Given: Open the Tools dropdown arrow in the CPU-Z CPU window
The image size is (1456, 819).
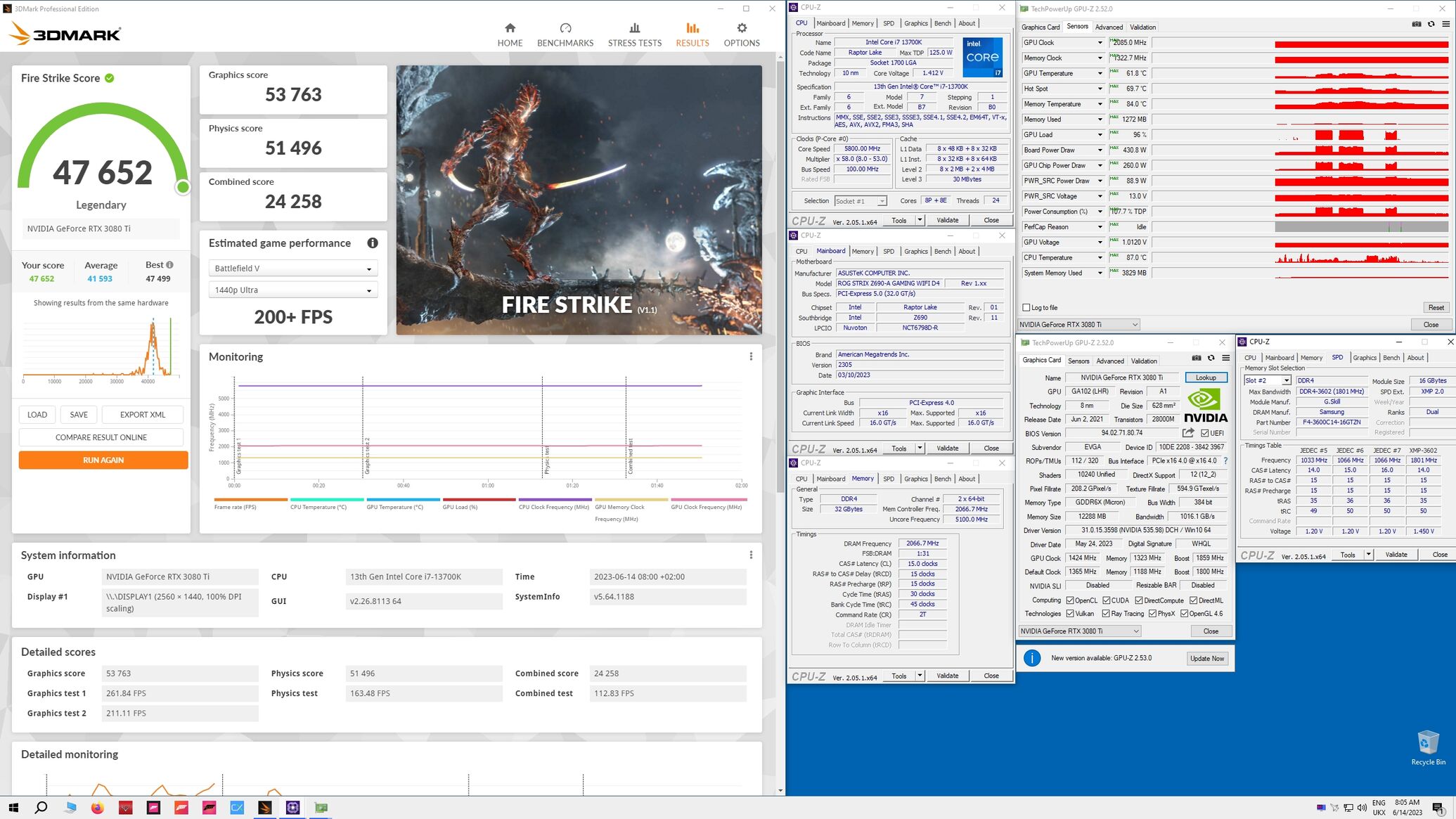Looking at the screenshot, I should (x=920, y=221).
